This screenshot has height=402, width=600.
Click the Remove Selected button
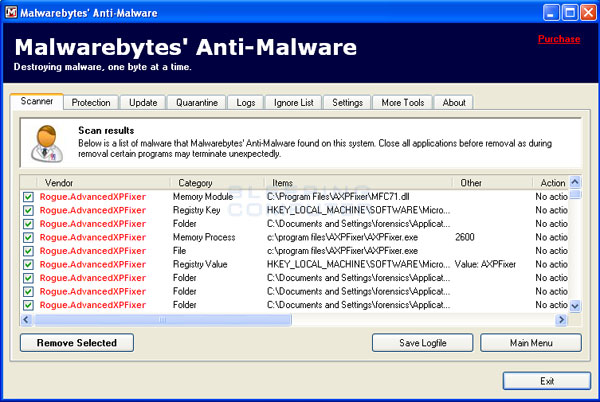pos(77,343)
